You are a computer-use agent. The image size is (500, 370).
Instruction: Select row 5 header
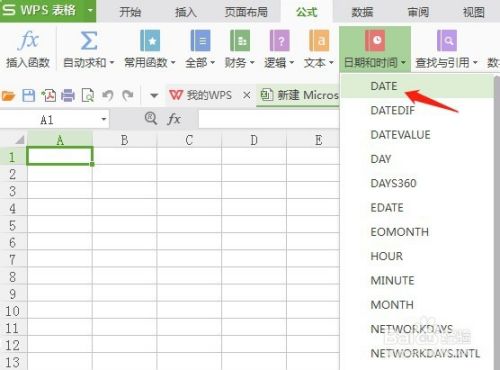(x=13, y=225)
